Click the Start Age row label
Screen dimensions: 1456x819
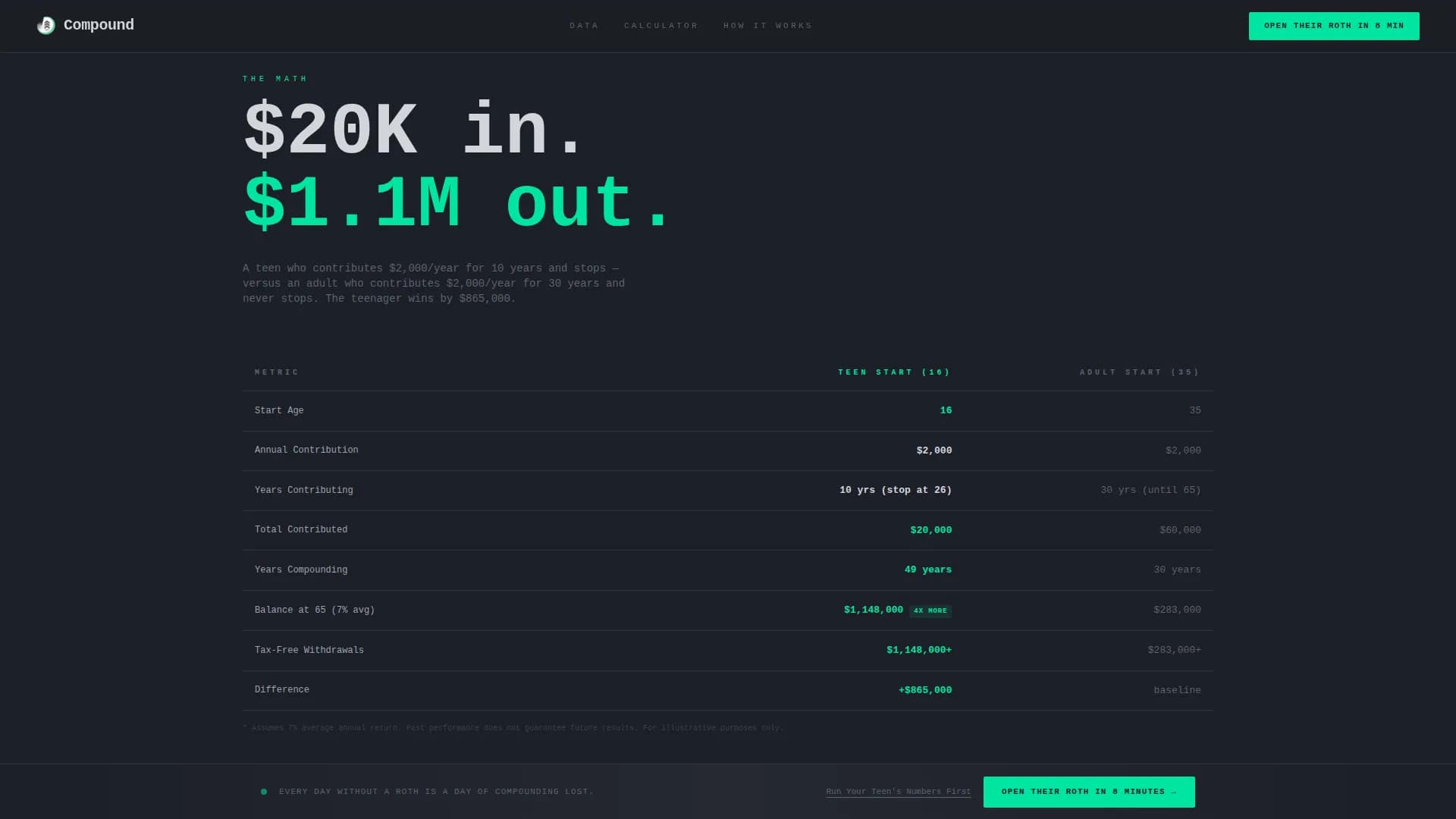[x=279, y=410]
